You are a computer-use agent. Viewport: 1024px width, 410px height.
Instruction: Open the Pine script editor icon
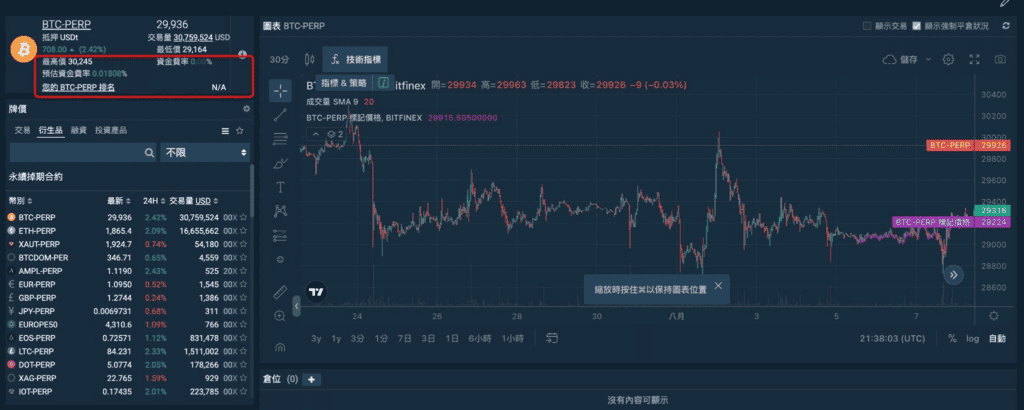tap(384, 83)
